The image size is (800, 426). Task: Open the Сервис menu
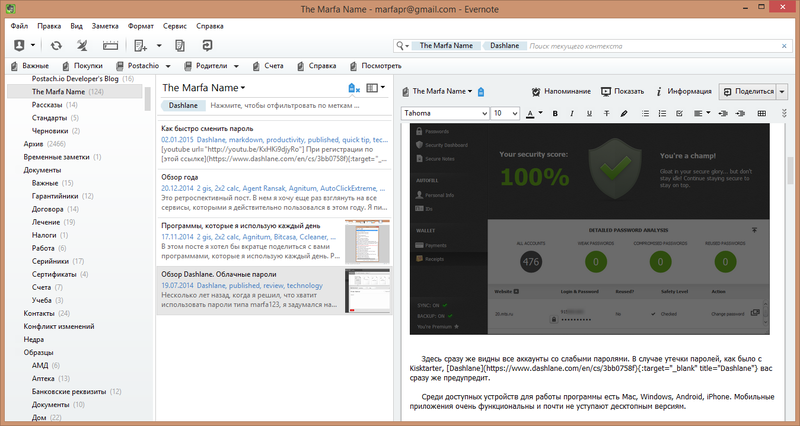[175, 26]
